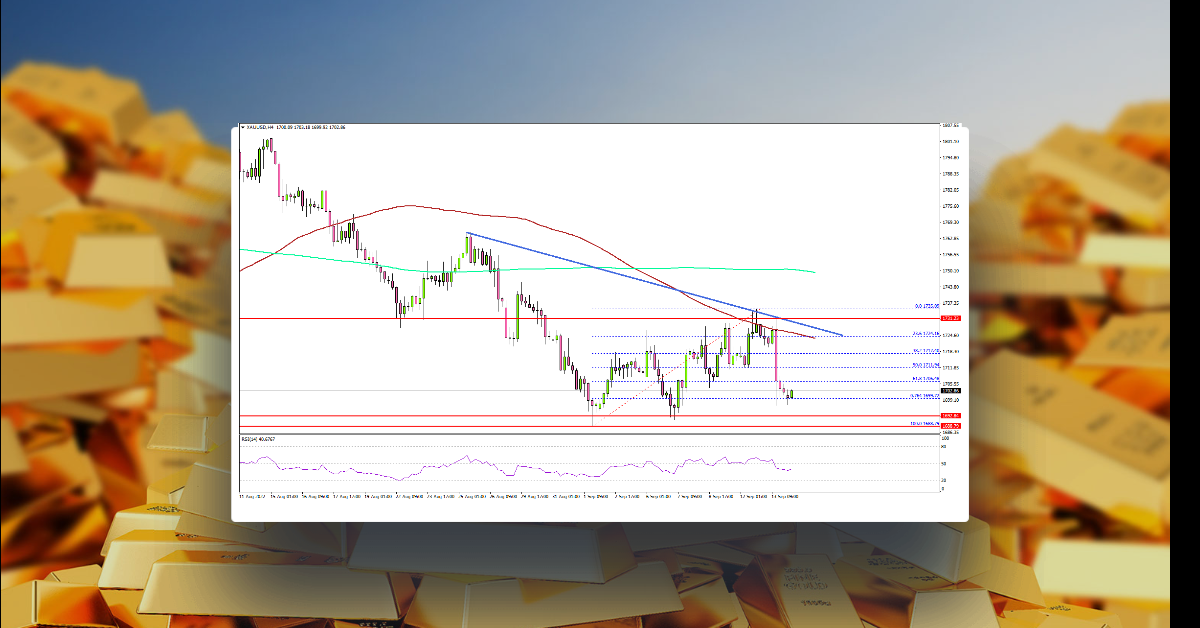Click the highlighted red price tag near 1721
Viewport: 1200px width, 628px height.
(x=950, y=318)
